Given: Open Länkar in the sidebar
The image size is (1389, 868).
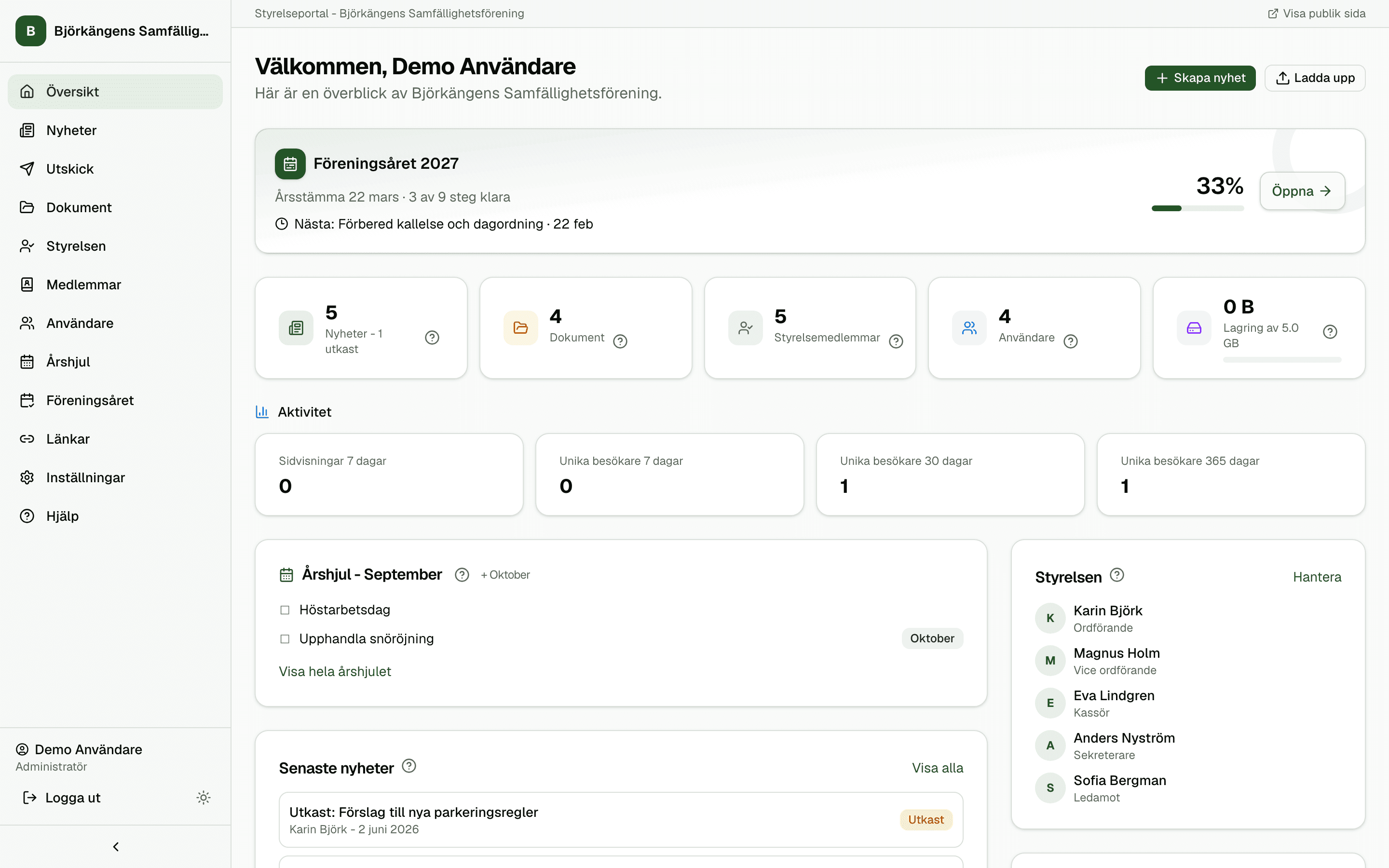Looking at the screenshot, I should tap(115, 439).
